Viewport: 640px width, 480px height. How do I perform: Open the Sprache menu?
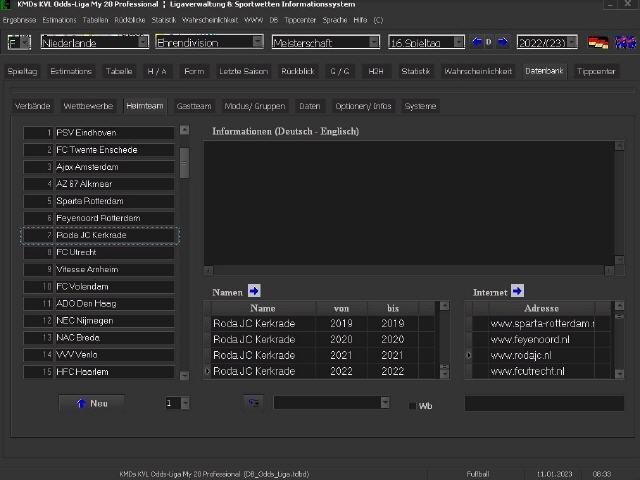tap(335, 20)
